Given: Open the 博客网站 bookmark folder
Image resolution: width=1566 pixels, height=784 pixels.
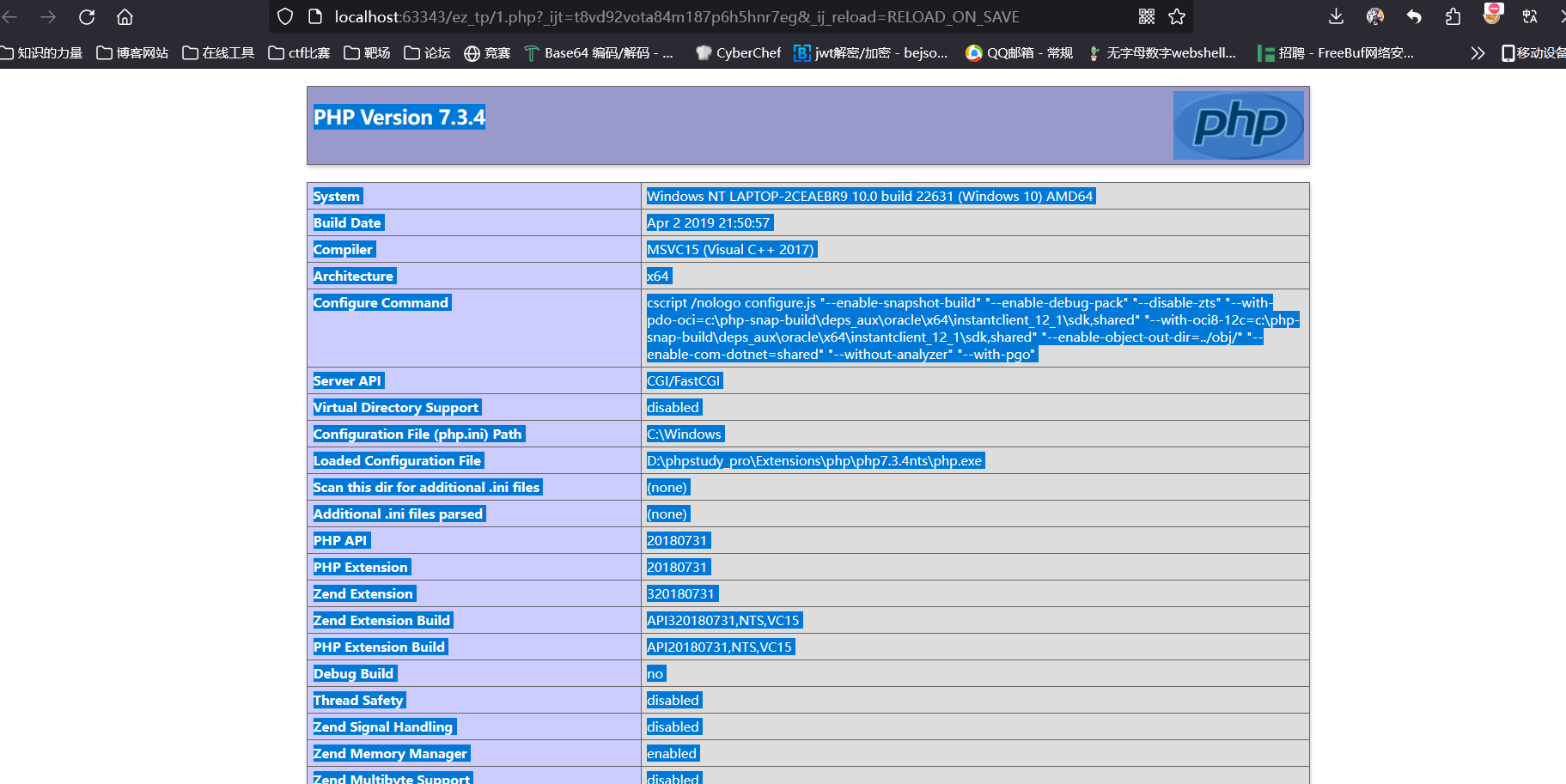Looking at the screenshot, I should [132, 53].
